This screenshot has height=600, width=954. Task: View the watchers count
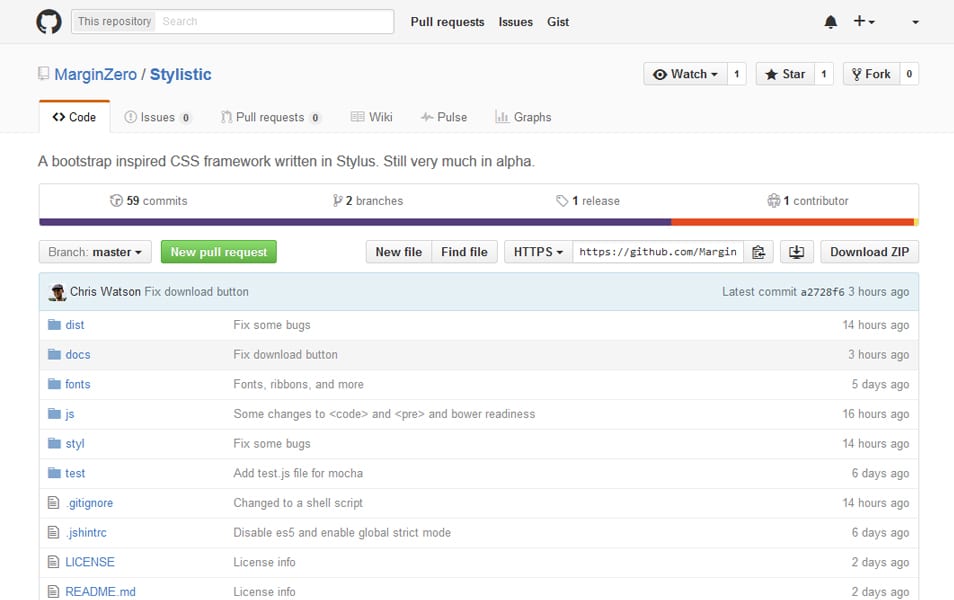[x=737, y=74]
